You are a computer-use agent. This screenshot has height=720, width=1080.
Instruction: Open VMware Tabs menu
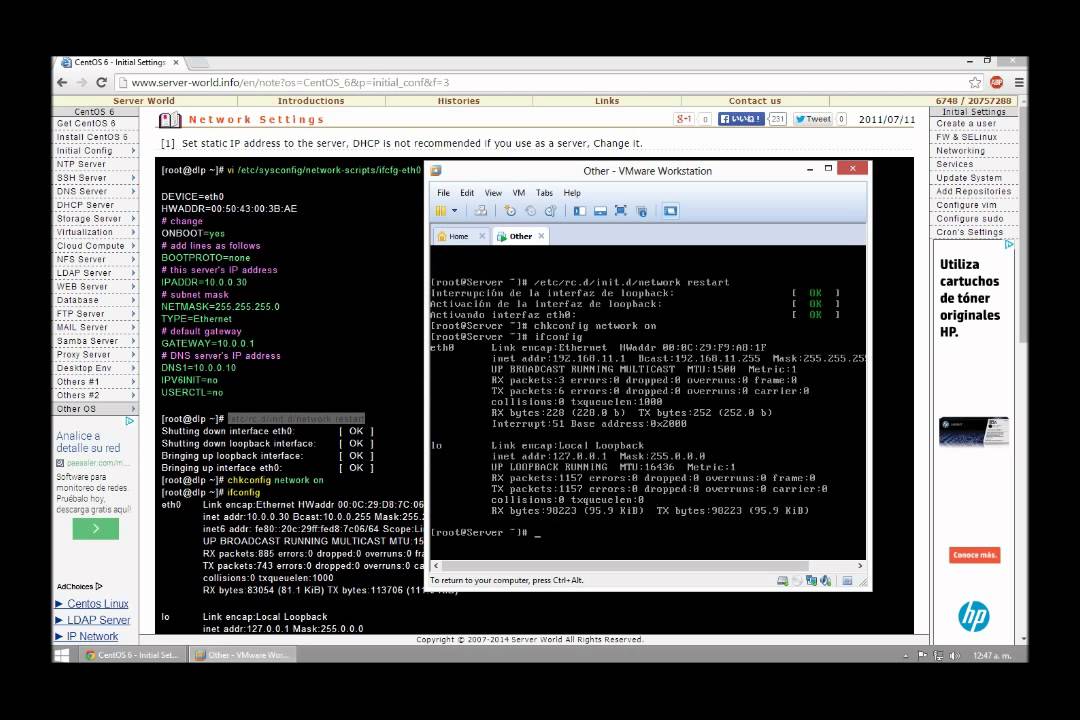[544, 193]
